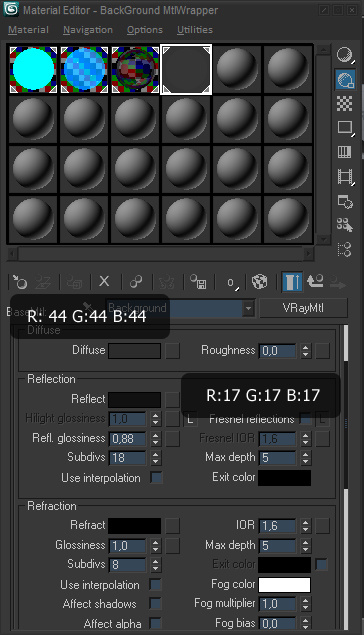Click the Fog multiplier value field
The width and height of the screenshot is (364, 635).
pyautogui.click(x=277, y=604)
